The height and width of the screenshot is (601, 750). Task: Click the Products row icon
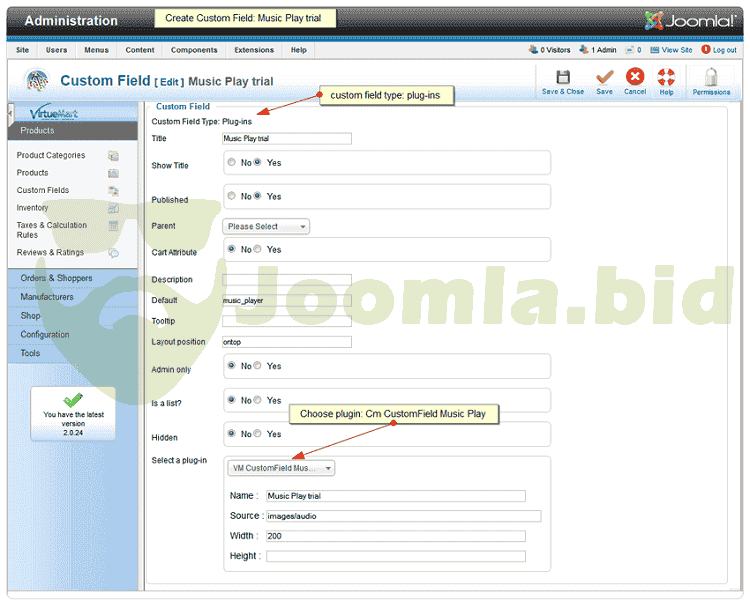tap(113, 173)
